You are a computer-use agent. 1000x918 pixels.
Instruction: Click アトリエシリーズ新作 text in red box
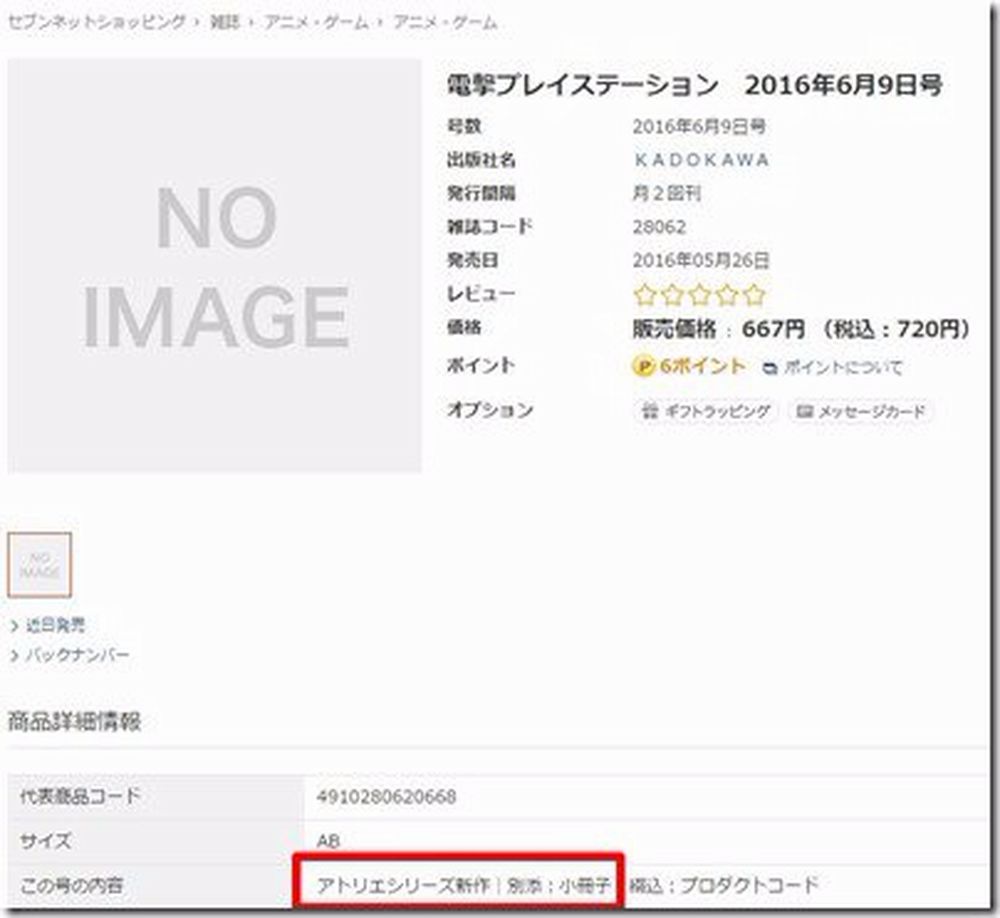(x=405, y=885)
